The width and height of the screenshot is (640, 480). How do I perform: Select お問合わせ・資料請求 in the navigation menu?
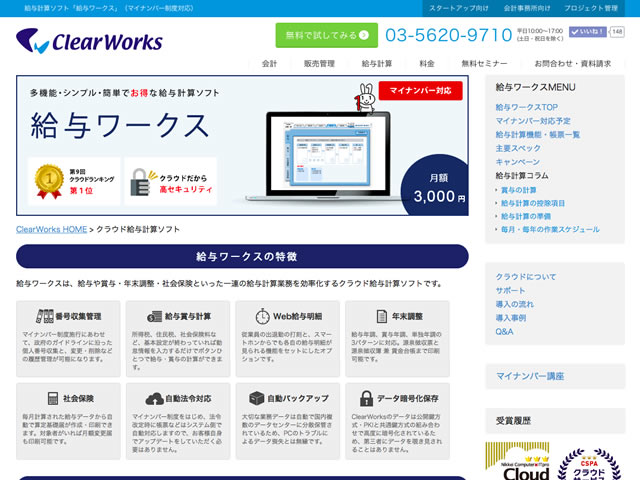point(573,64)
